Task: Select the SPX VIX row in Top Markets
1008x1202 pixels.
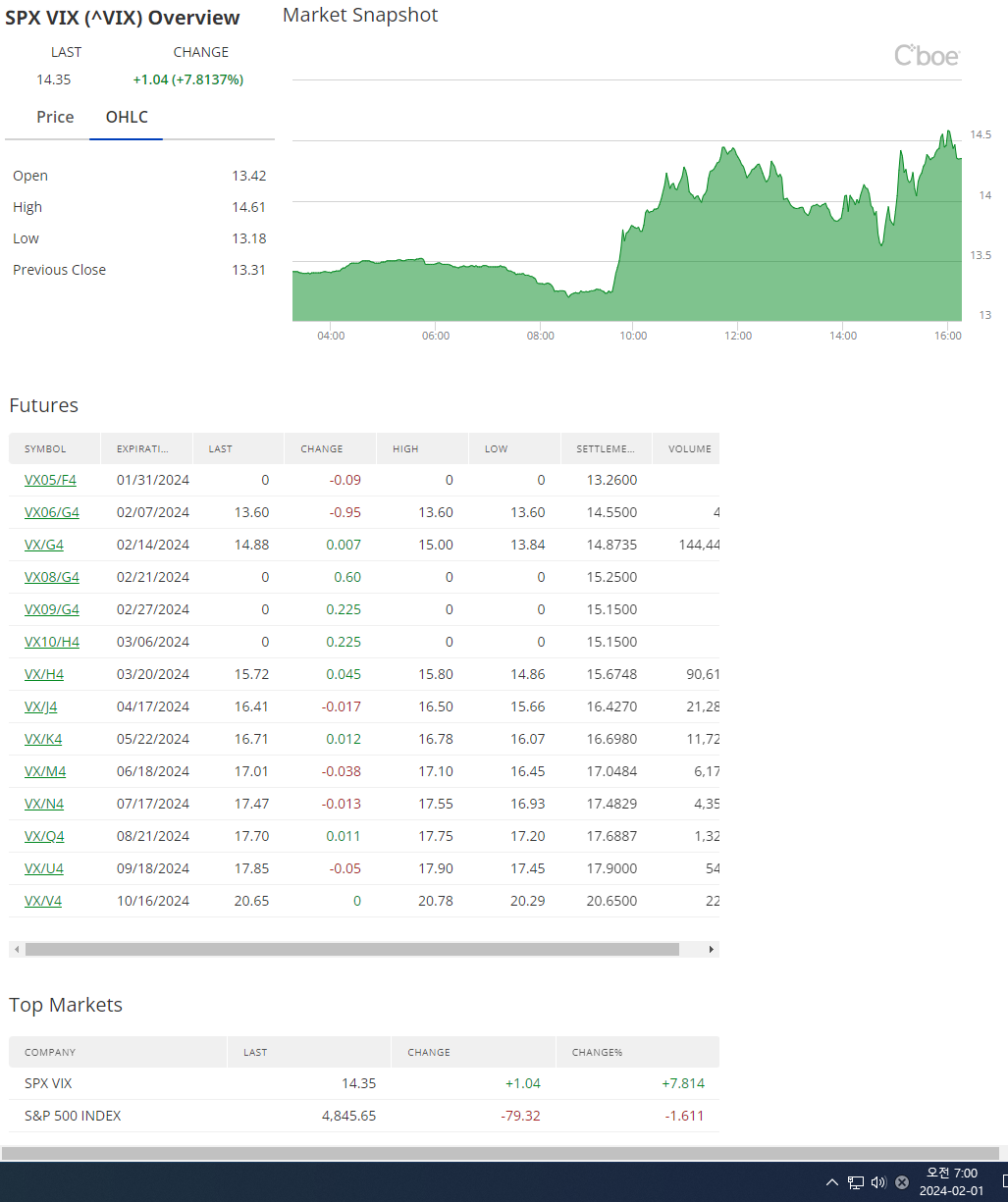Action: [364, 1083]
